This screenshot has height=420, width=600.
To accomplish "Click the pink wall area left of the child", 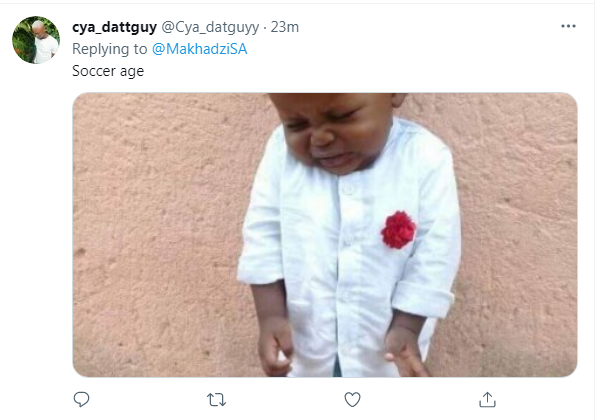I will pyautogui.click(x=150, y=230).
